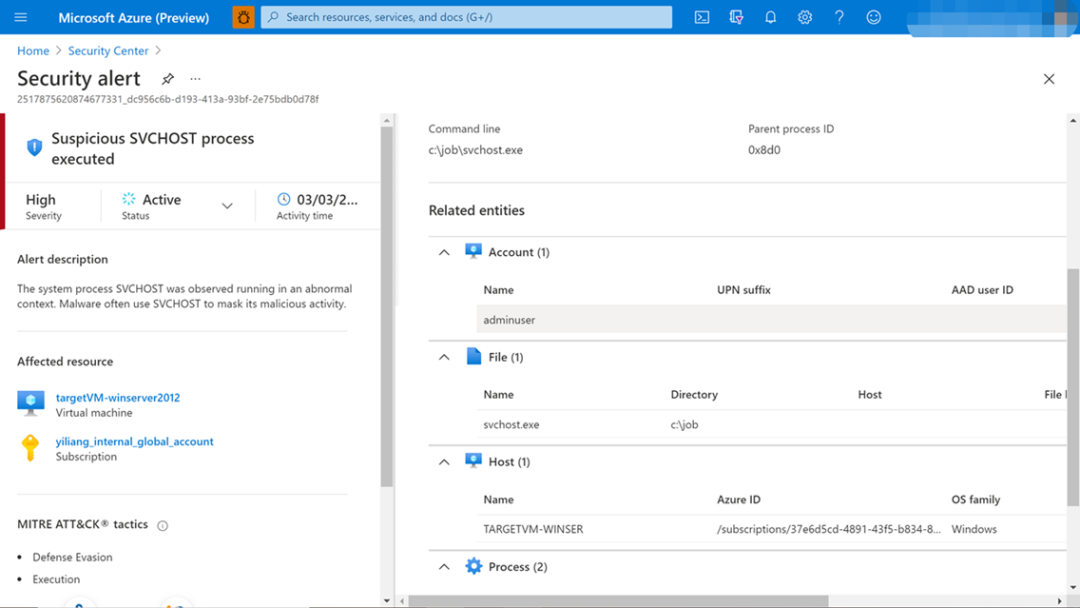Click the Azure ID subscription path value

coord(829,529)
